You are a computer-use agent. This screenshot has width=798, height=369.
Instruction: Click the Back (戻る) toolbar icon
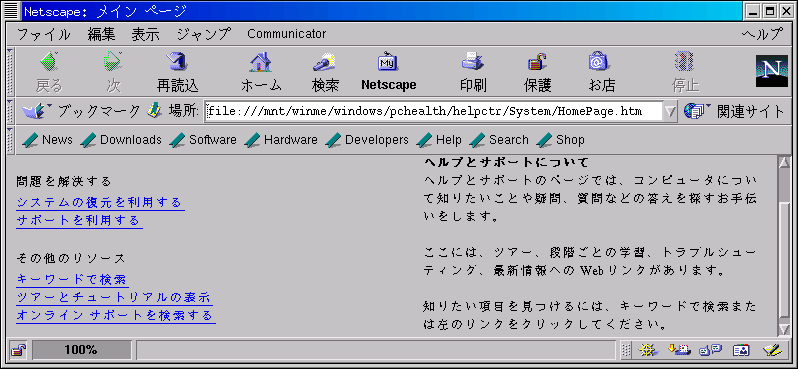[x=49, y=62]
